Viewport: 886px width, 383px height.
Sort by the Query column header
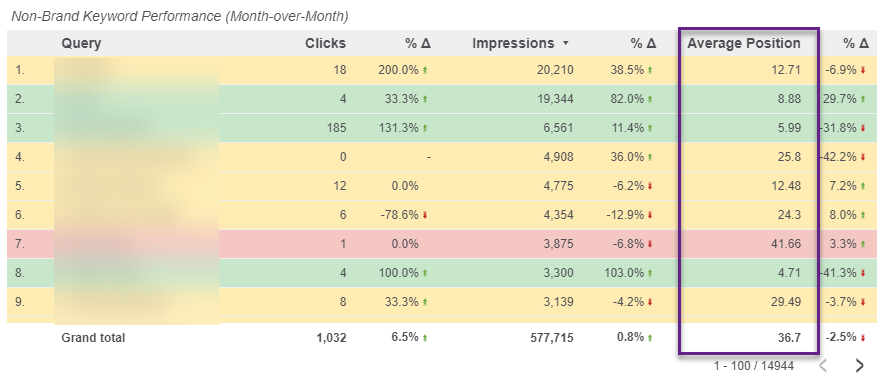tap(81, 43)
